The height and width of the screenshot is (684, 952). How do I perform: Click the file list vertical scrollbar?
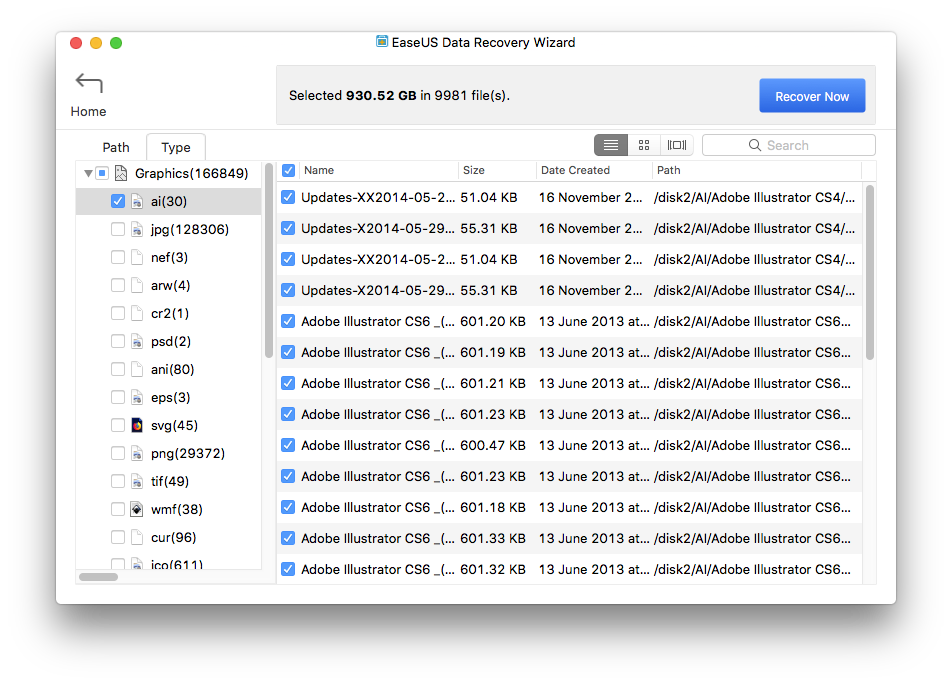869,273
